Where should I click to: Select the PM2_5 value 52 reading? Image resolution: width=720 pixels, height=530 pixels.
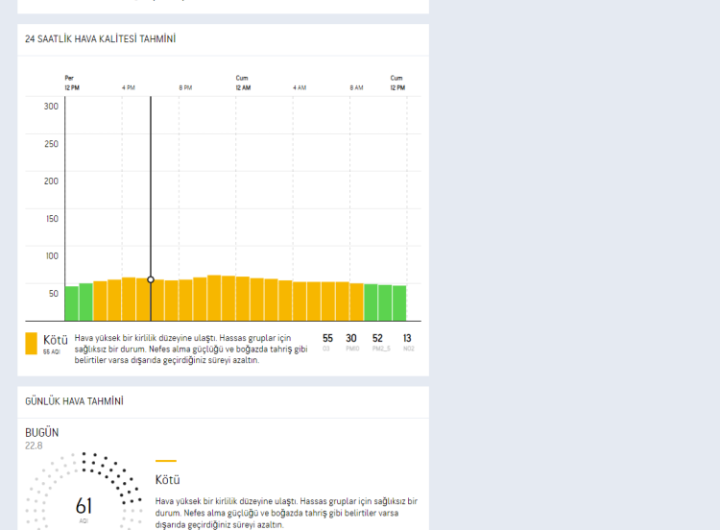(x=378, y=340)
